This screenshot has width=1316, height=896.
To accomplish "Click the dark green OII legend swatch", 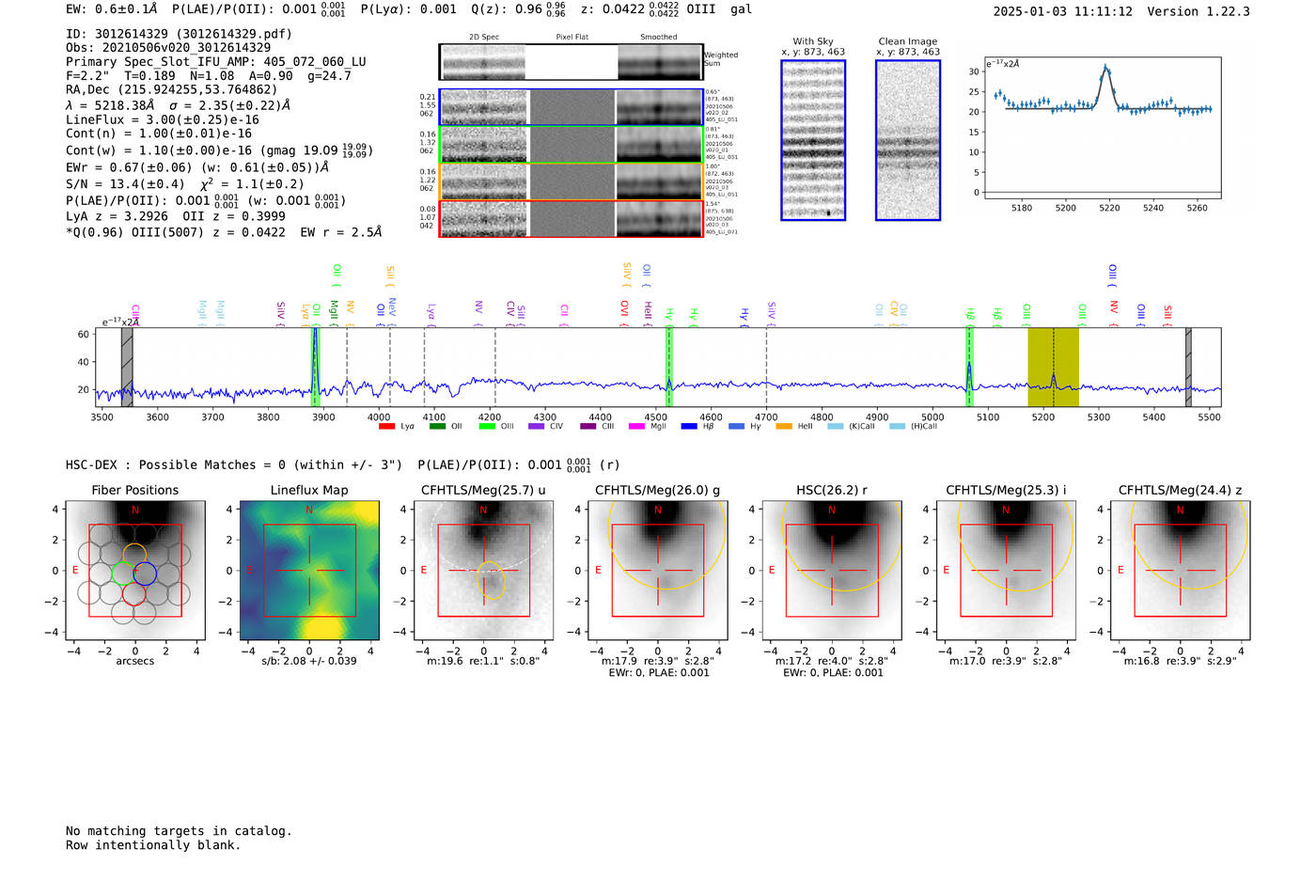I will pyautogui.click(x=436, y=426).
